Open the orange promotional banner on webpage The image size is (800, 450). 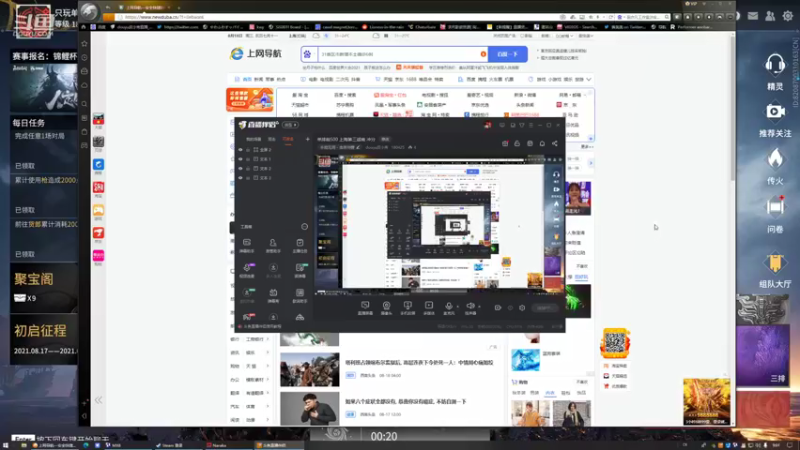tap(249, 99)
